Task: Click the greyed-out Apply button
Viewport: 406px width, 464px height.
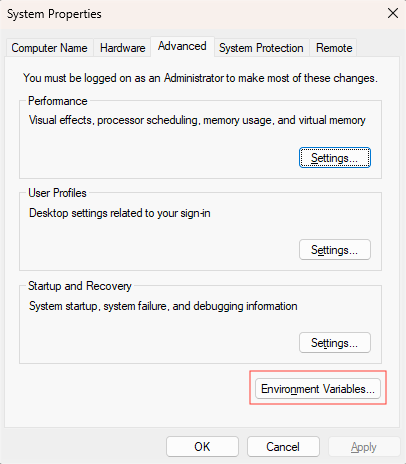Action: click(364, 447)
